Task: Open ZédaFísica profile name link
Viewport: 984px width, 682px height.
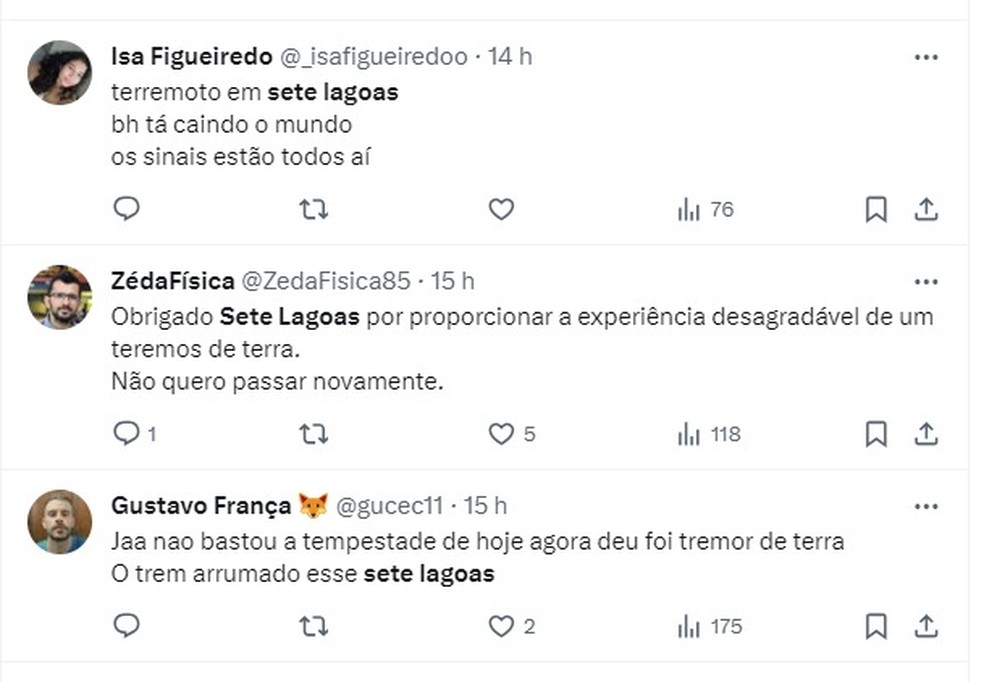Action: [172, 281]
